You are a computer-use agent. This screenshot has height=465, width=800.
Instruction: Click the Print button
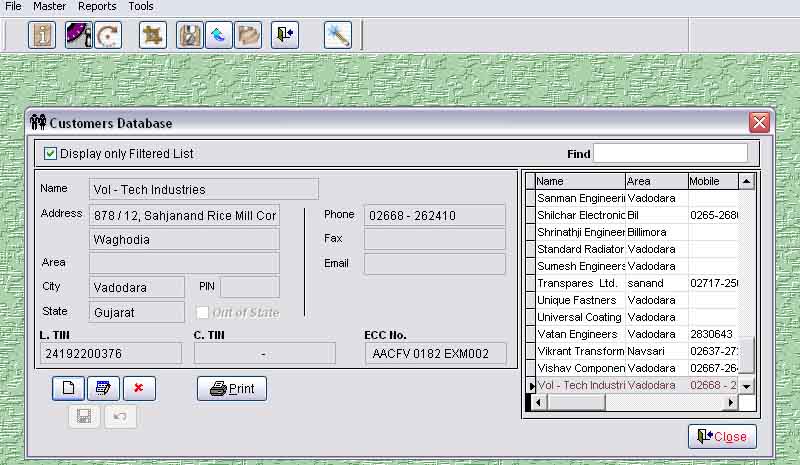(x=232, y=389)
